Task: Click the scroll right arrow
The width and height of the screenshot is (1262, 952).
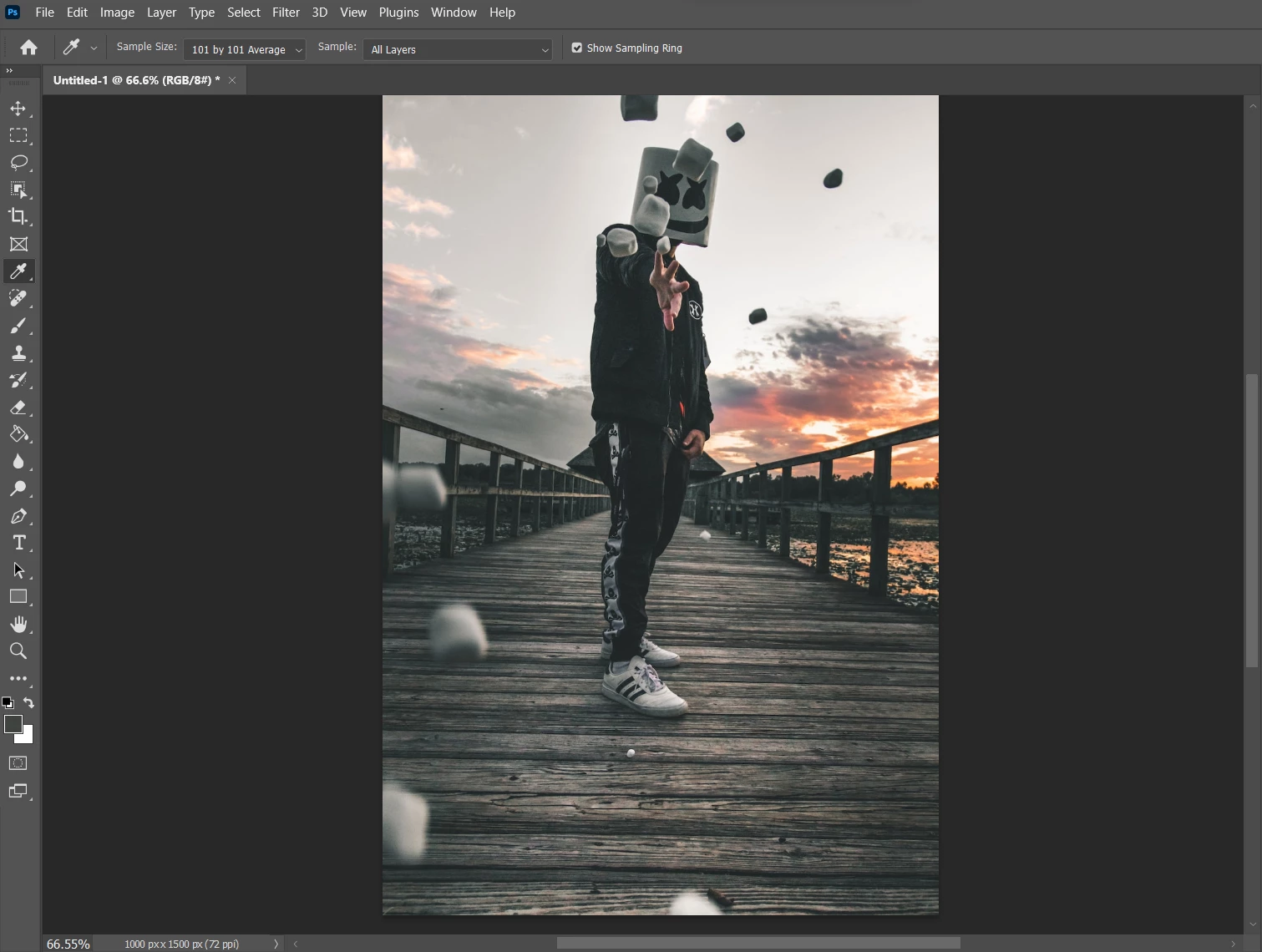Action: pos(1234,944)
